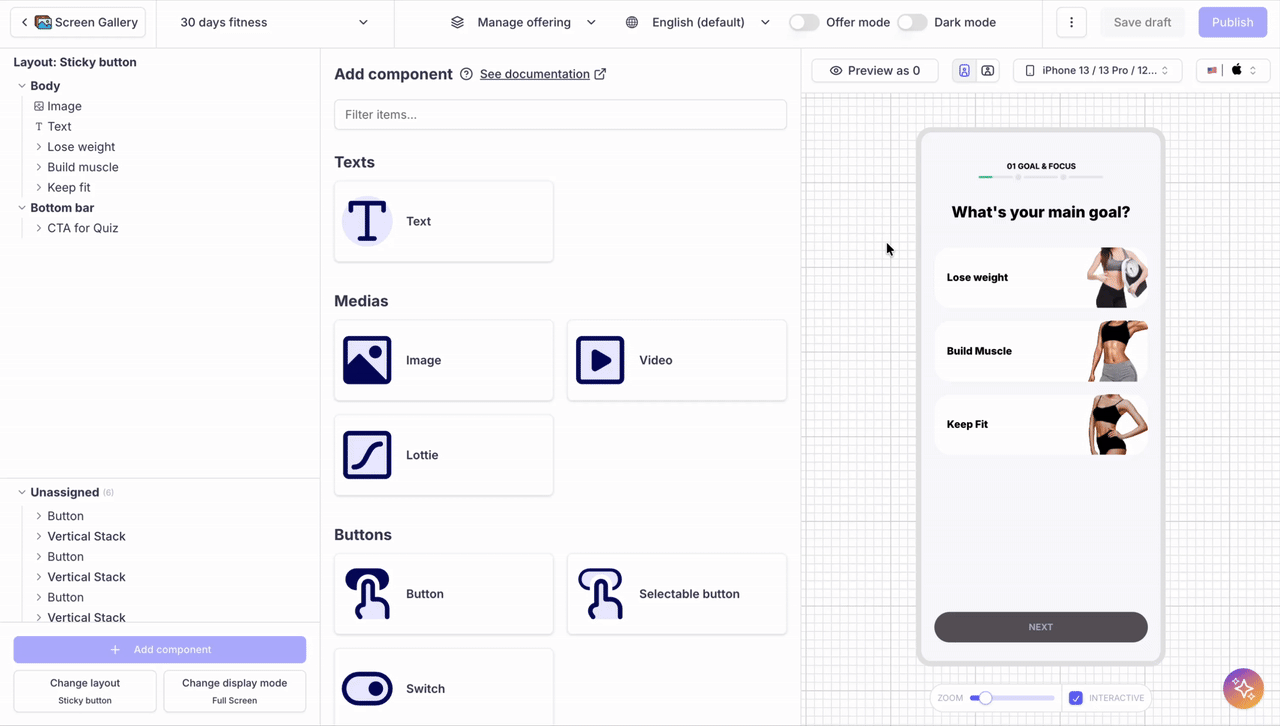The width and height of the screenshot is (1280, 726).
Task: Click the Save draft button
Action: click(1142, 22)
